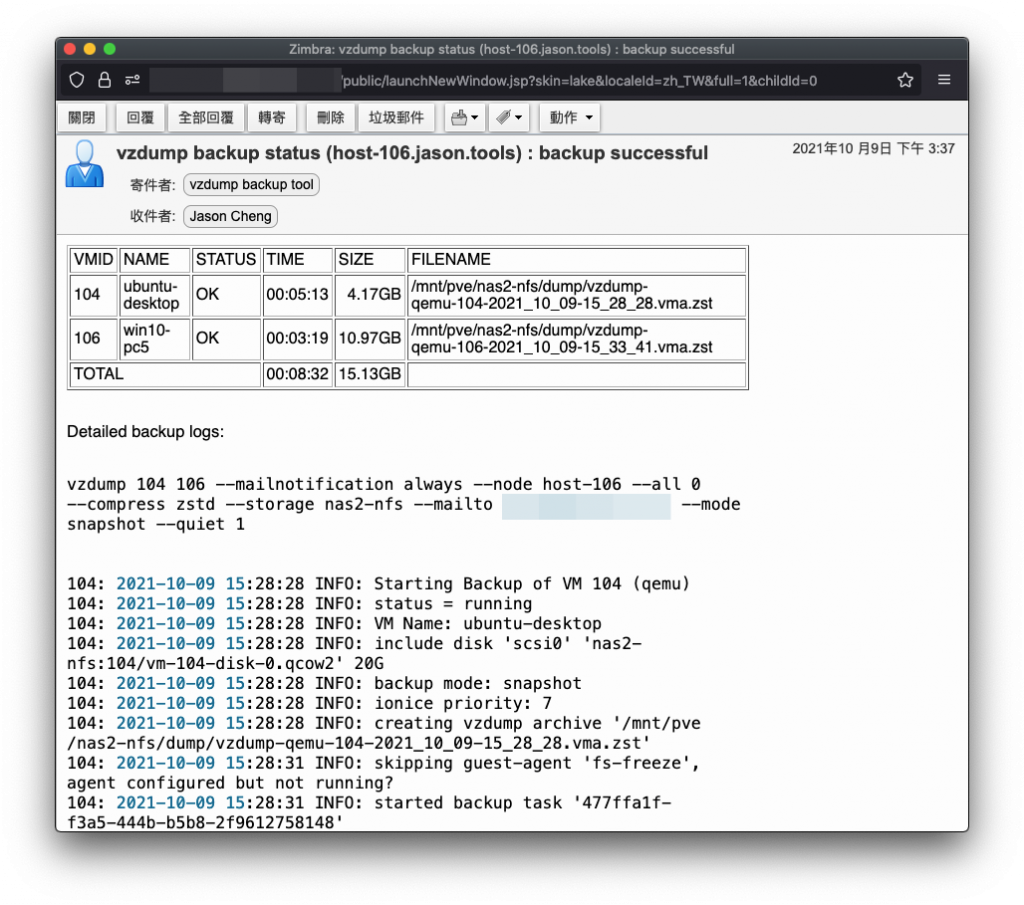The height and width of the screenshot is (905, 1024).
Task: Click the sender 'vzdump backup tool' bubble
Action: (251, 185)
